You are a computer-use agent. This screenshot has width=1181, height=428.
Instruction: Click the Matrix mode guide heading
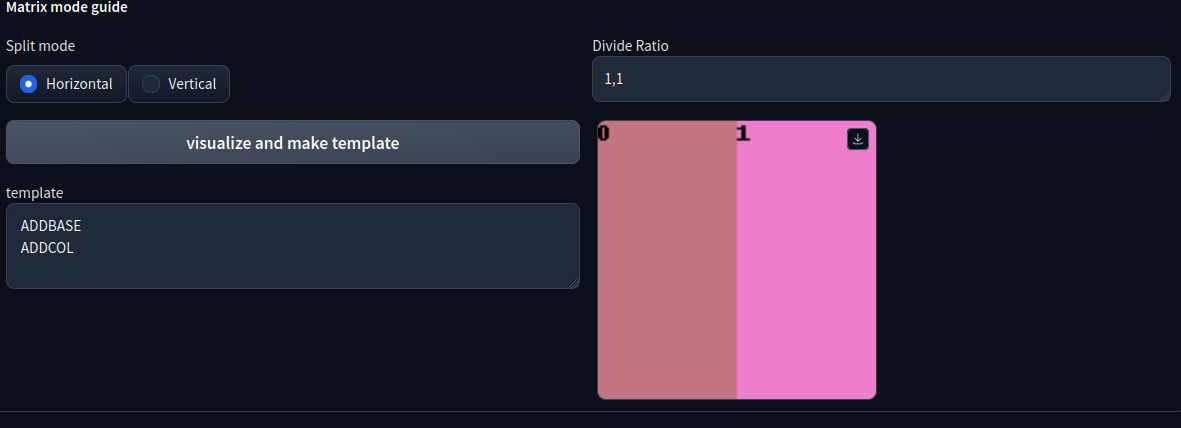click(x=67, y=8)
